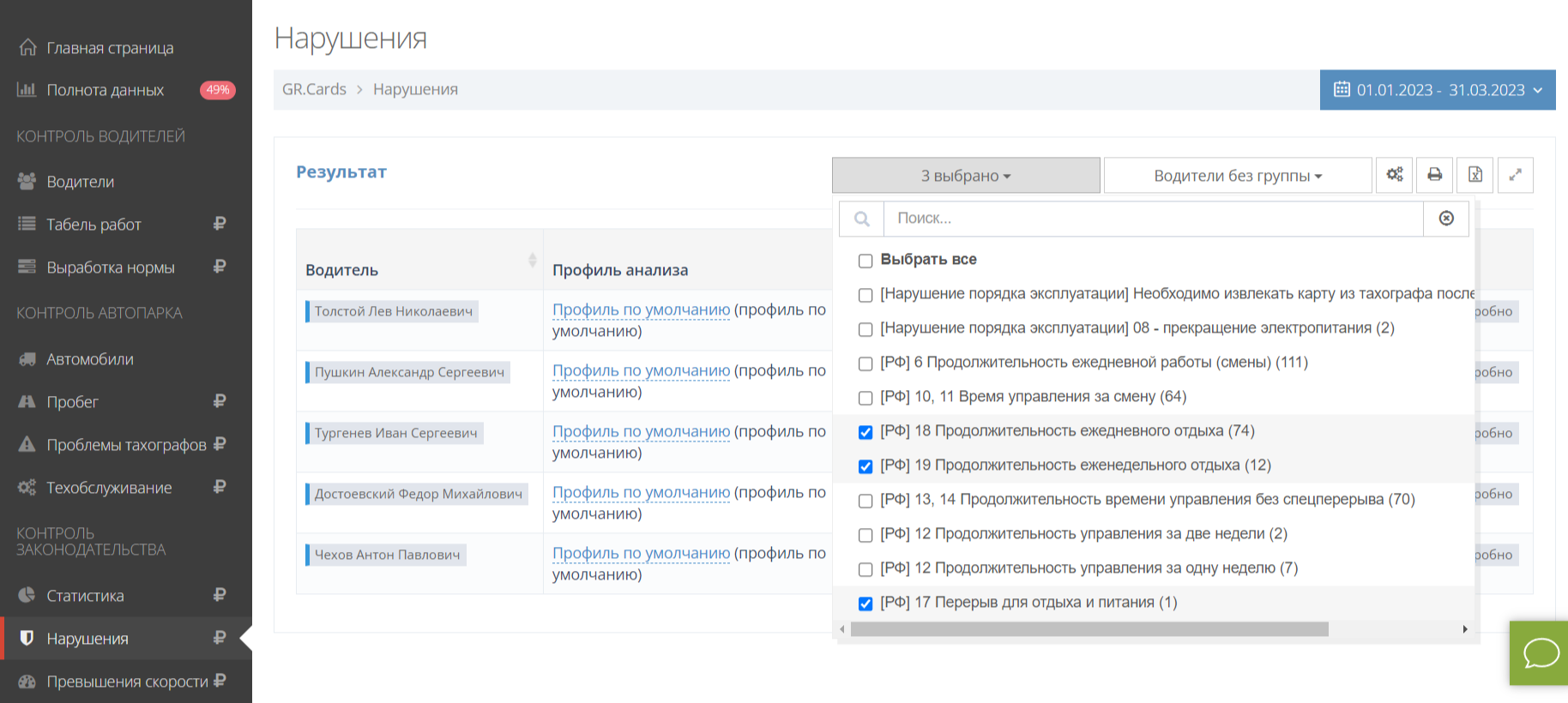Click the Нарушения shield icon
Viewport: 1568px width, 703px height.
click(27, 638)
